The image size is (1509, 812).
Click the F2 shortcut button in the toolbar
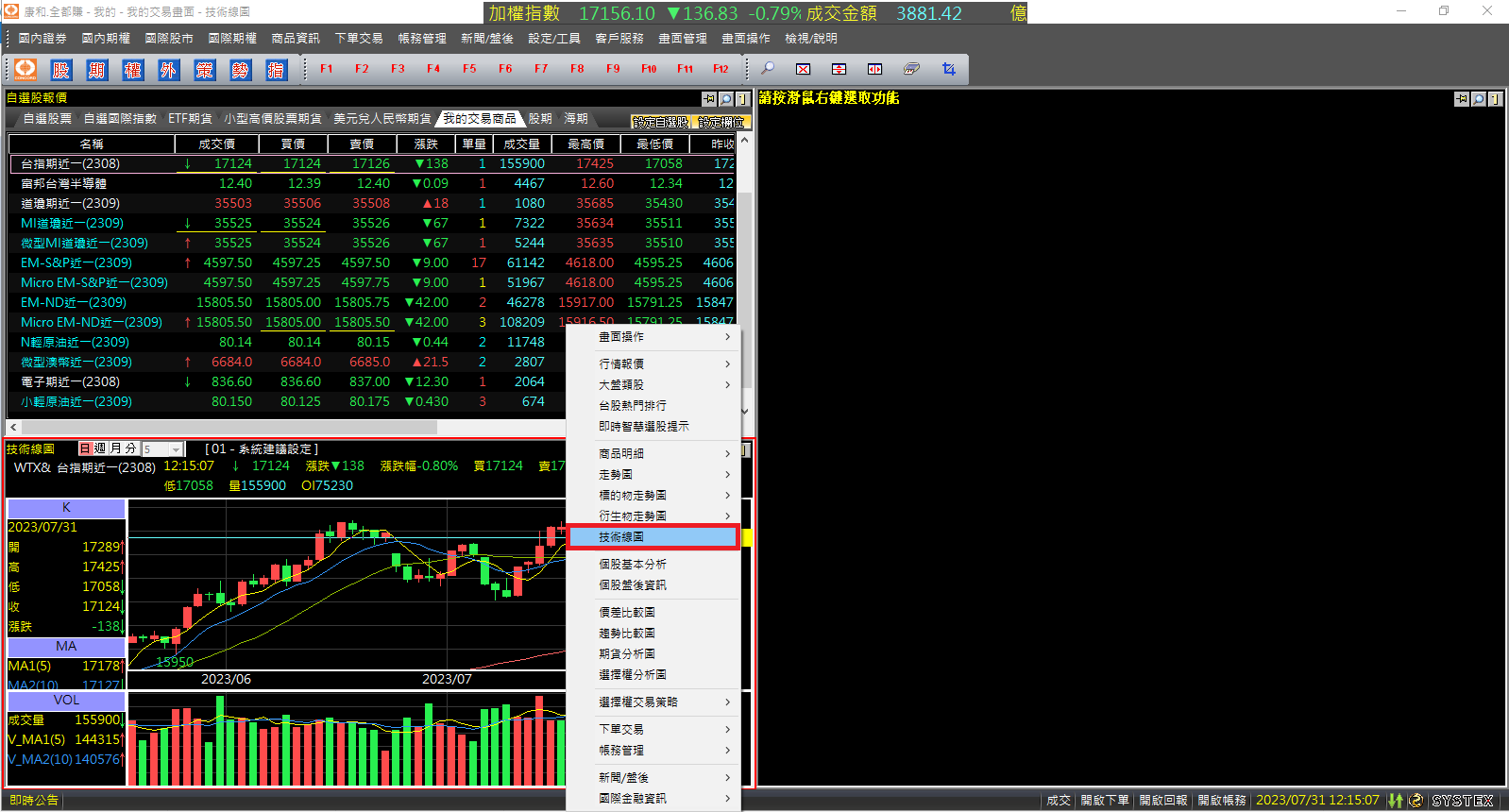tap(362, 69)
